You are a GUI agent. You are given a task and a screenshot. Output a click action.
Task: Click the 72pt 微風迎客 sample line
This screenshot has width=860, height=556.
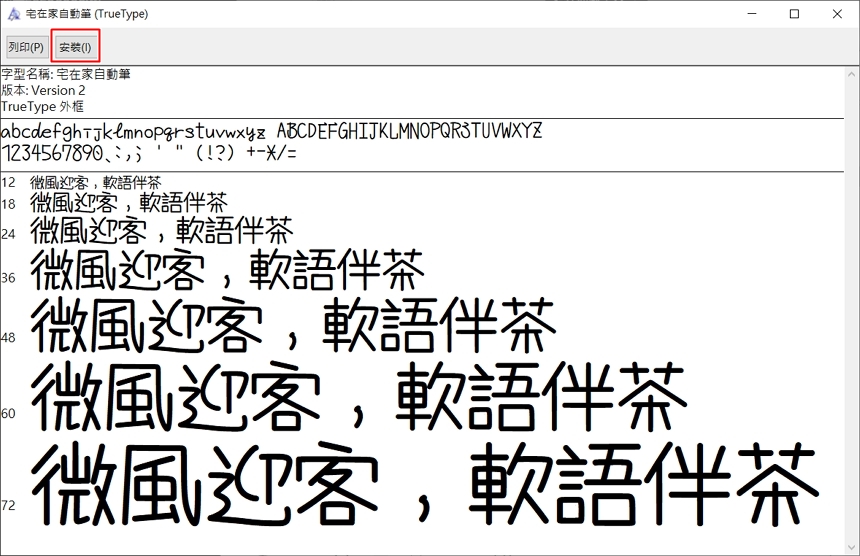[x=425, y=483]
